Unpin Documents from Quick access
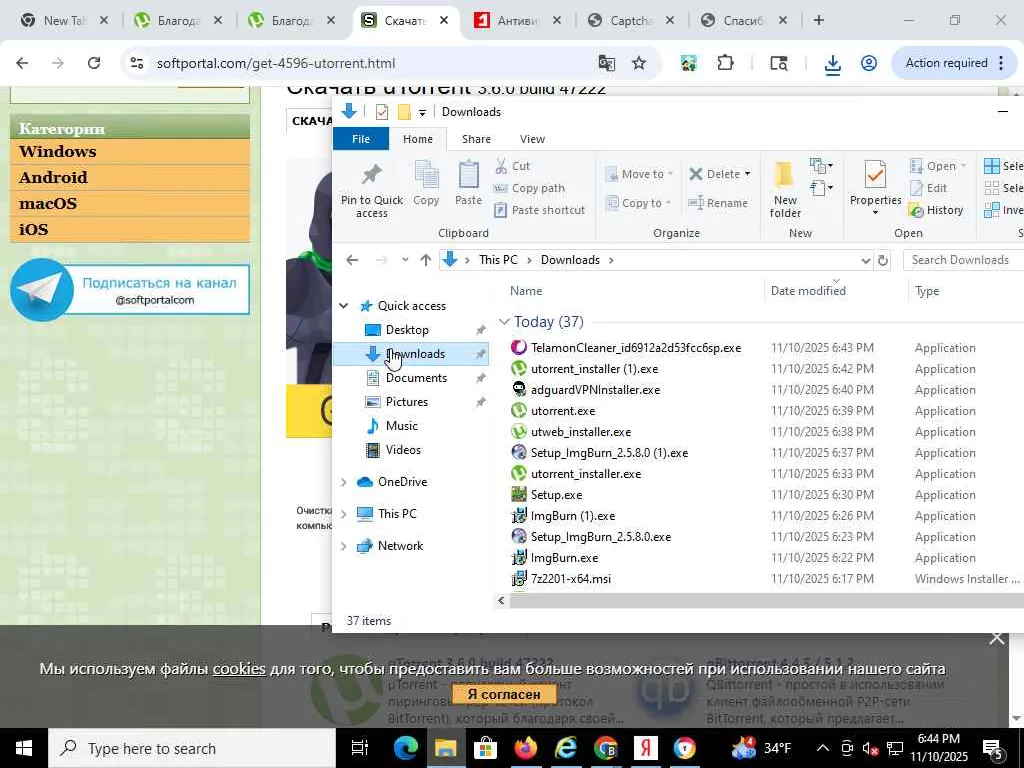This screenshot has width=1024, height=768. [x=481, y=378]
